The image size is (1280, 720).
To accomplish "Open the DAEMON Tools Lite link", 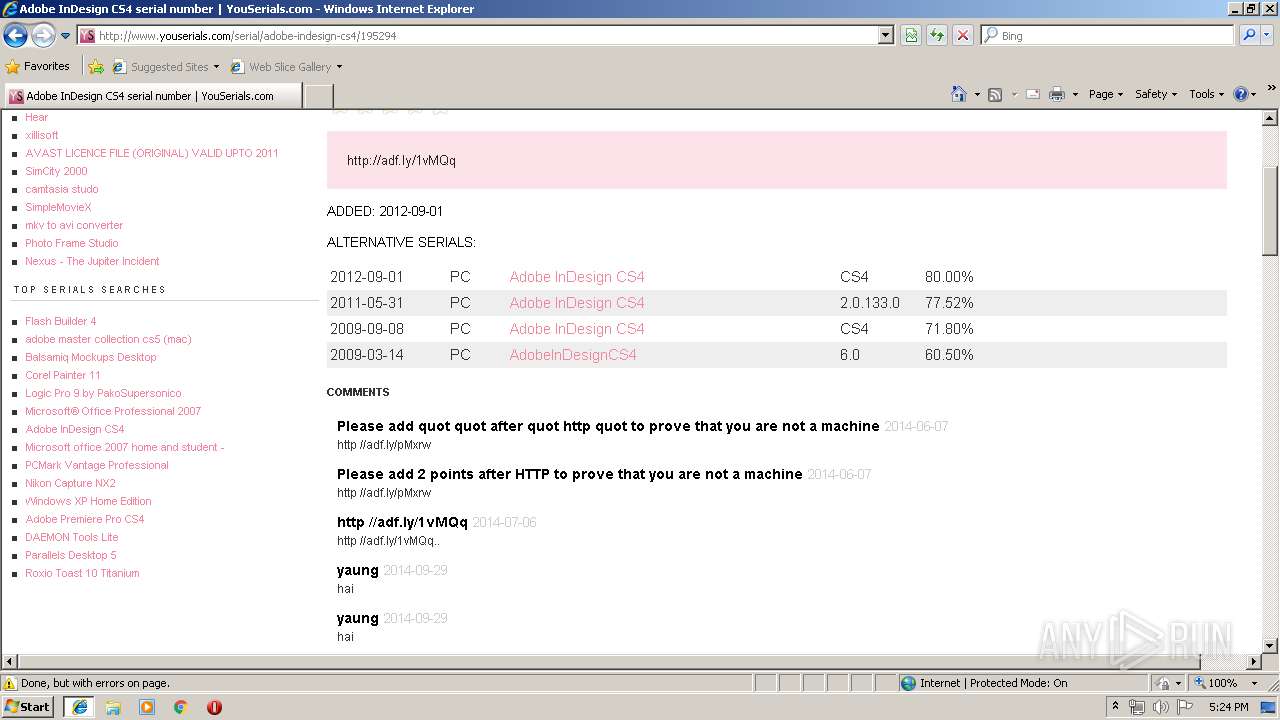I will (x=72, y=537).
